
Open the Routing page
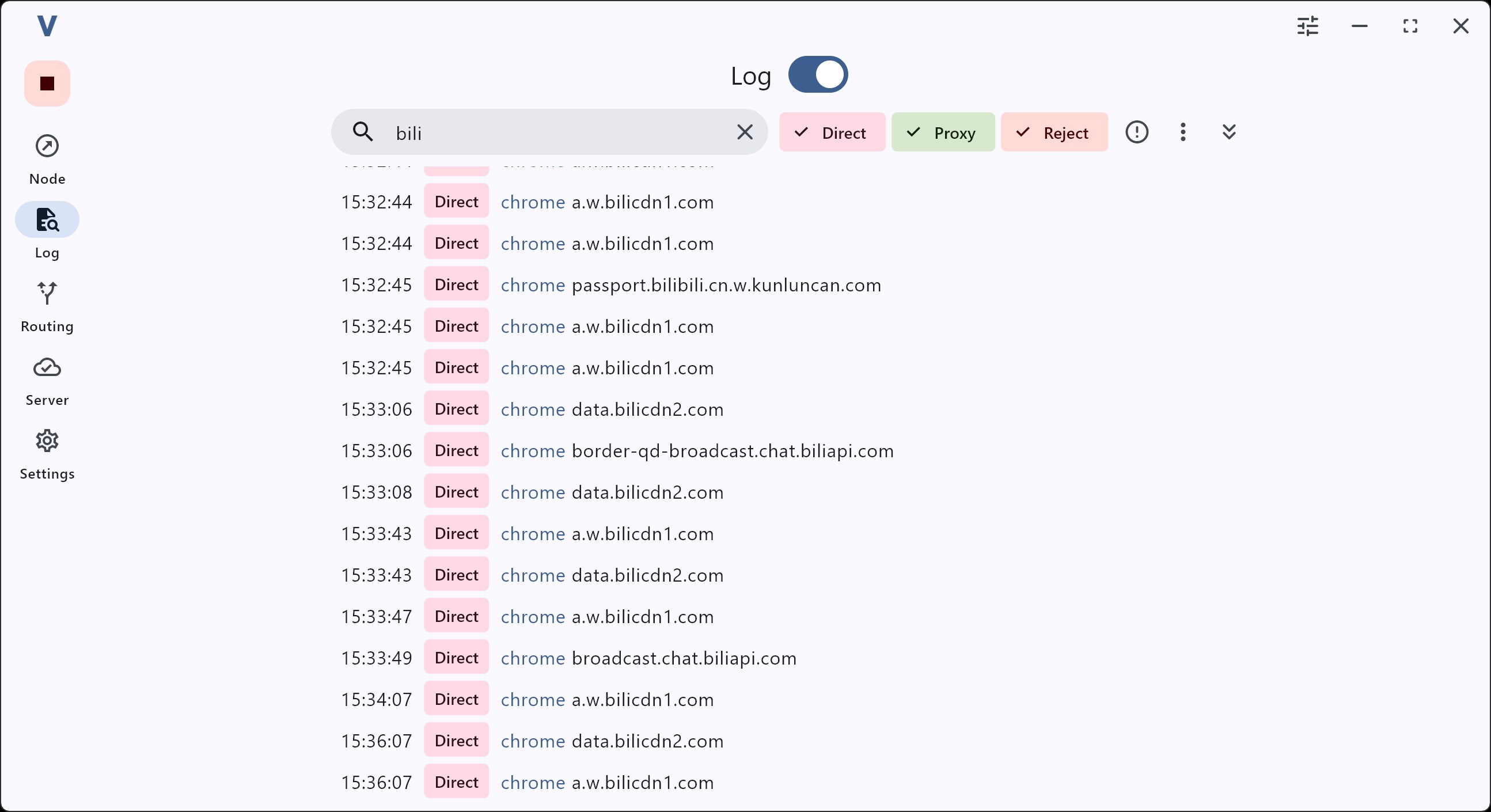[x=47, y=307]
